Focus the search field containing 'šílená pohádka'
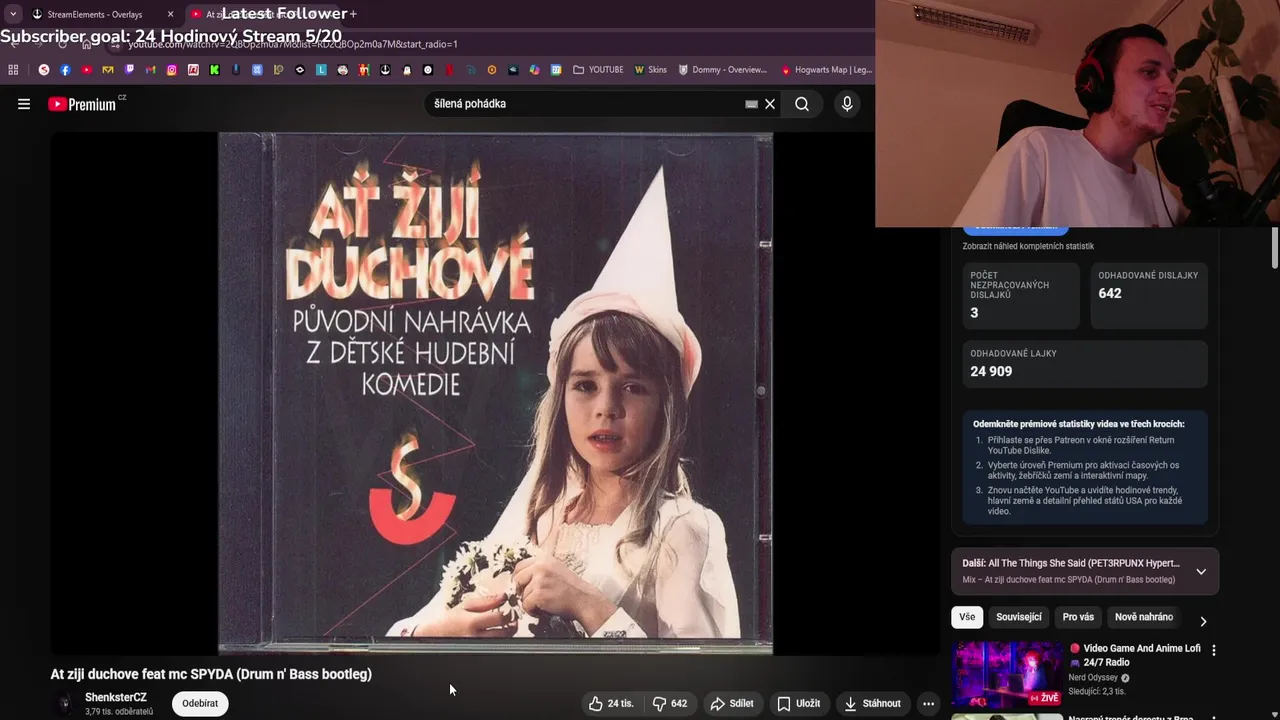 pos(585,104)
